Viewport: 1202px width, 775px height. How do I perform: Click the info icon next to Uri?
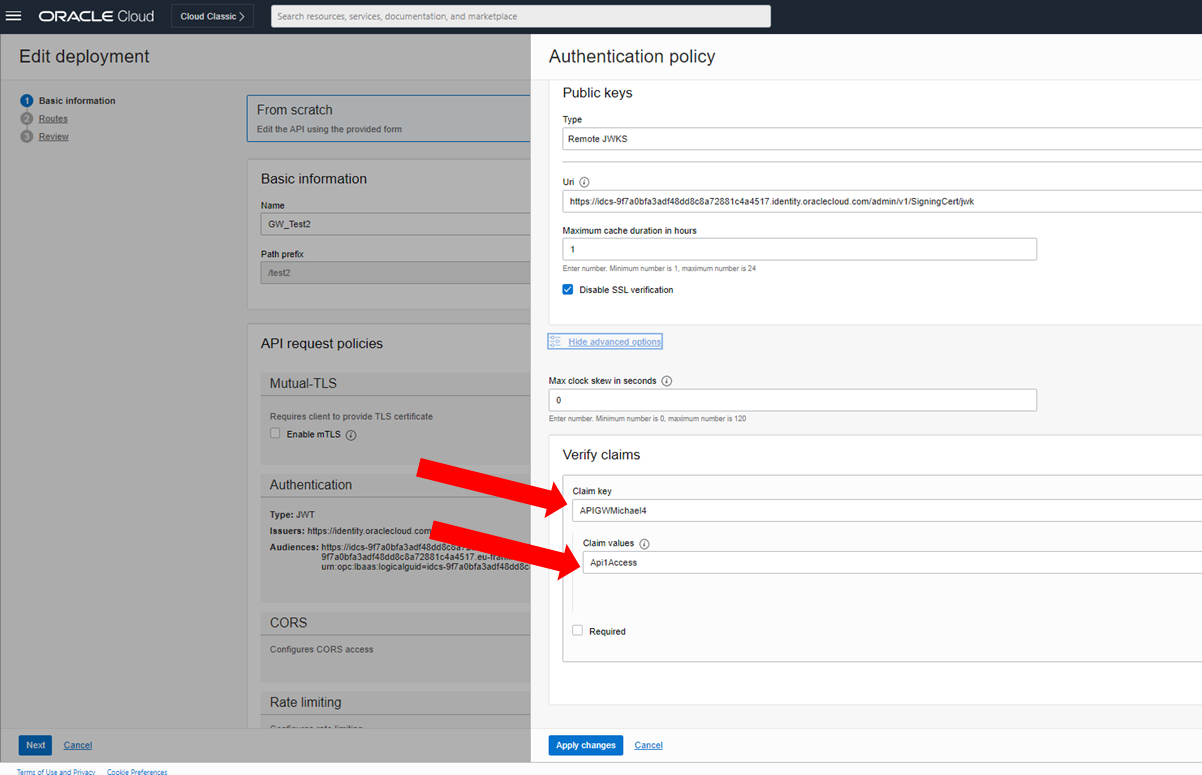click(x=584, y=182)
